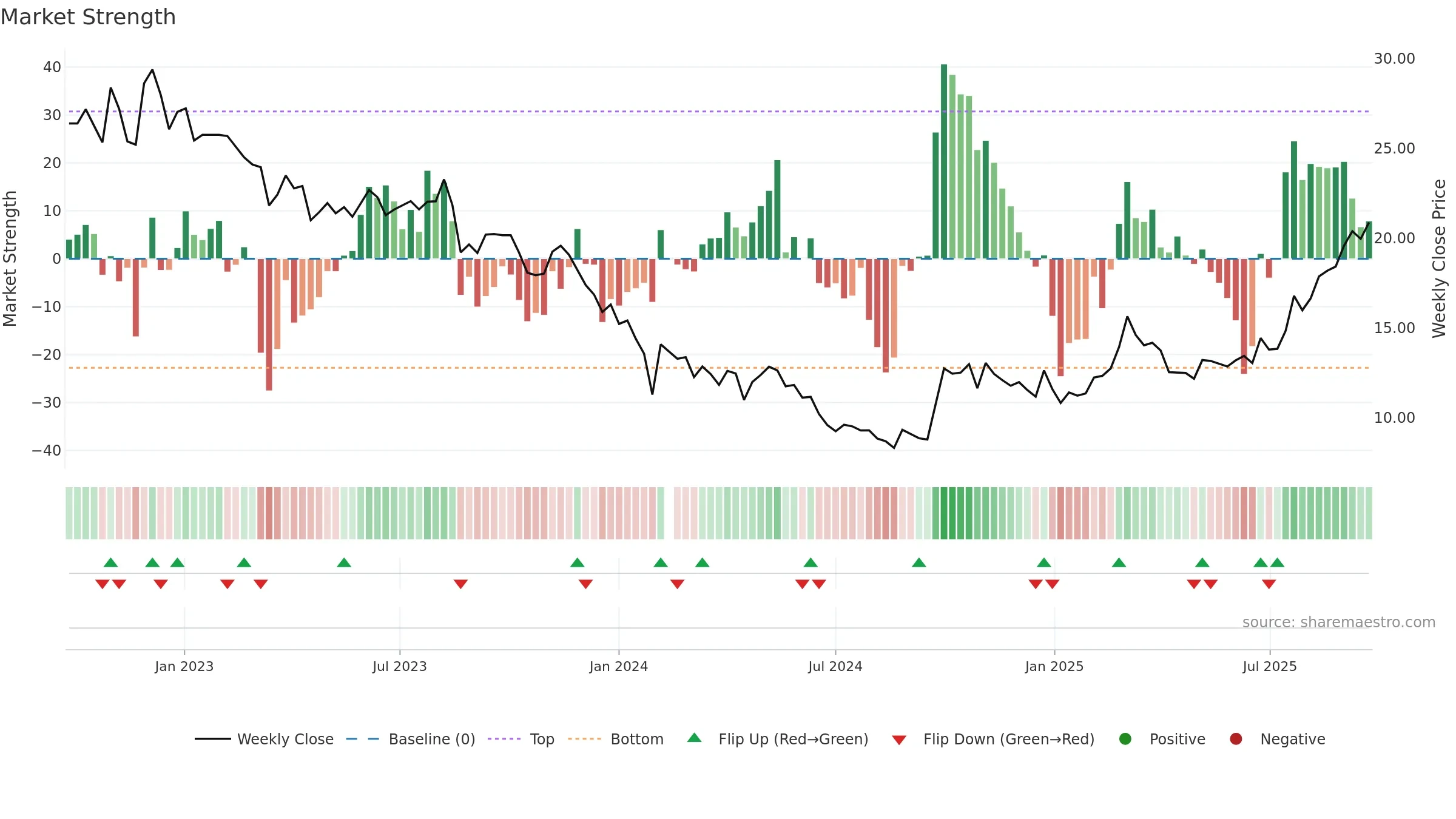Toggle the Negative legend entry
Image resolution: width=1456 pixels, height=819 pixels.
tap(1277, 739)
